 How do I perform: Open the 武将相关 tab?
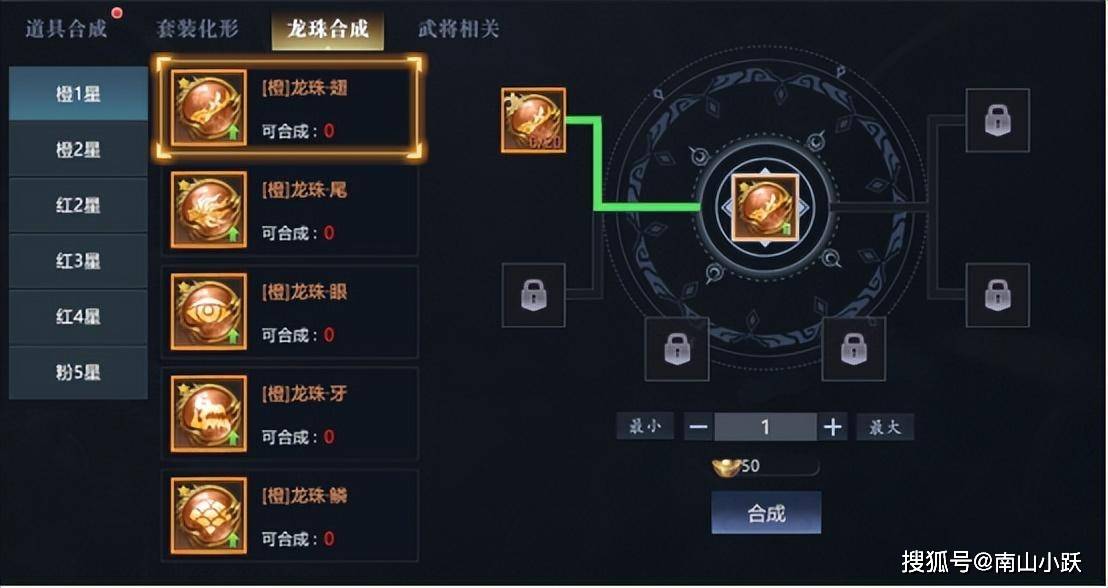[x=458, y=29]
